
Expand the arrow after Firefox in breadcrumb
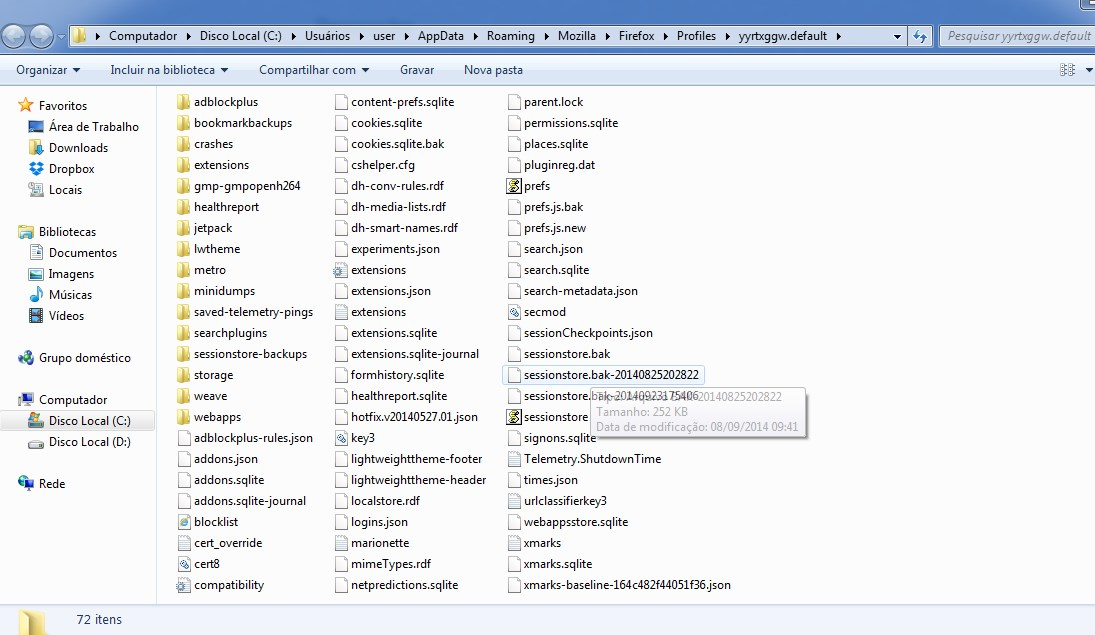[x=666, y=36]
